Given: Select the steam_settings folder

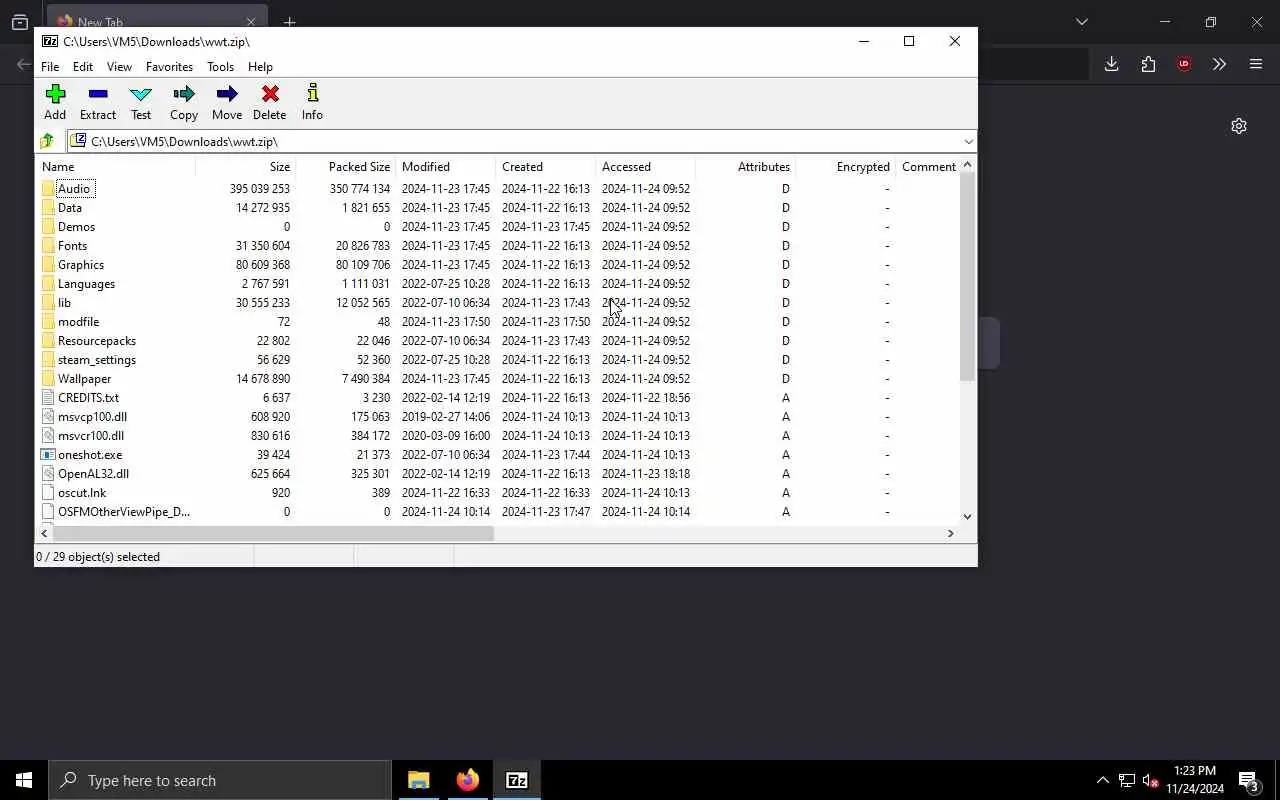Looking at the screenshot, I should (97, 359).
